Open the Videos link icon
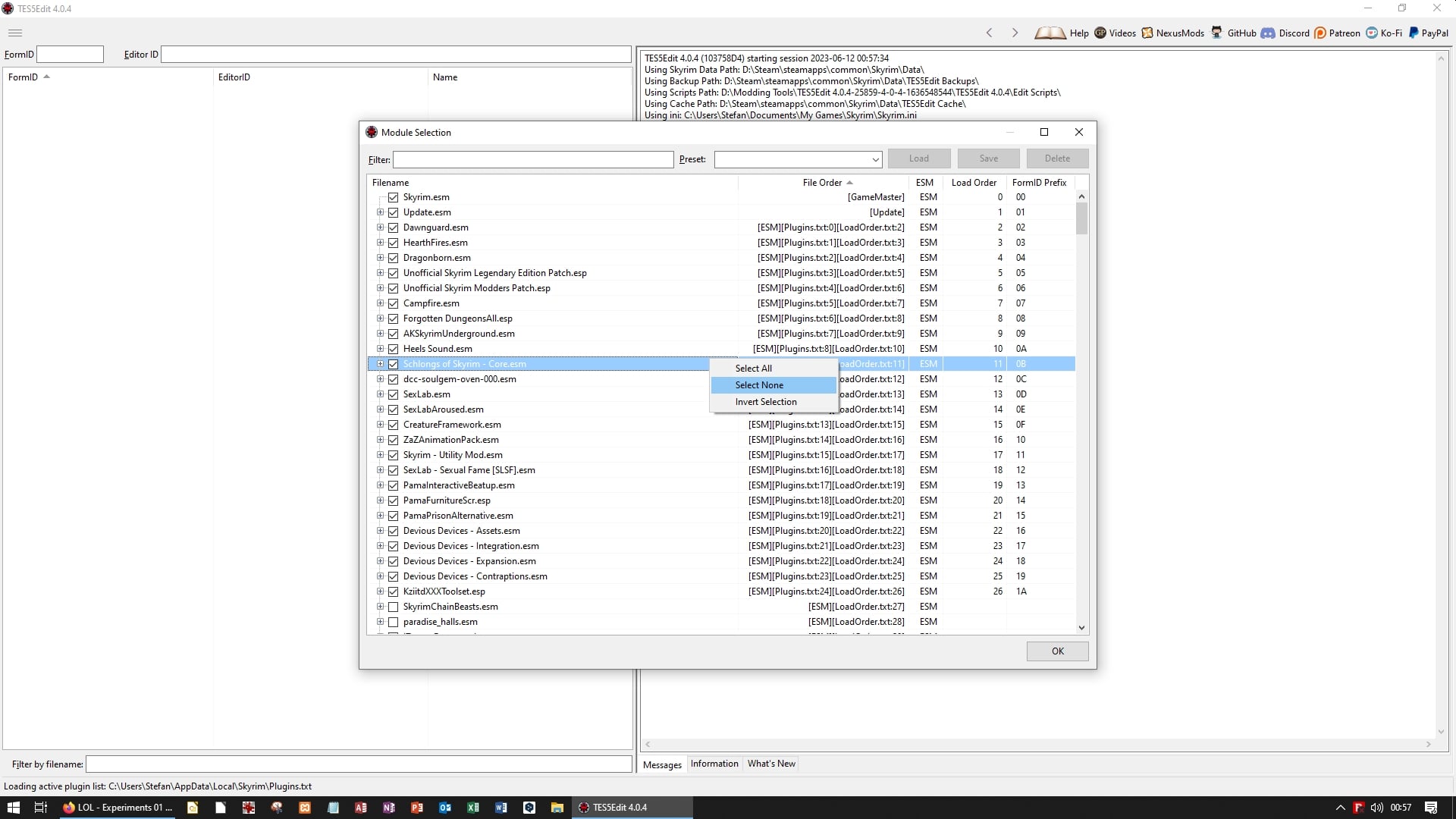Image resolution: width=1456 pixels, height=819 pixels. [1100, 33]
